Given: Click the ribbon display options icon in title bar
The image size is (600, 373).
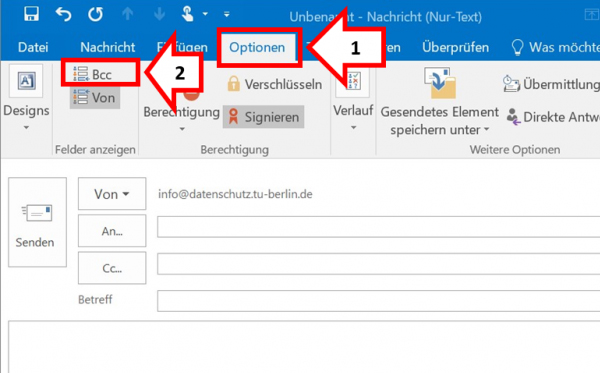Looking at the screenshot, I should coord(592,15).
